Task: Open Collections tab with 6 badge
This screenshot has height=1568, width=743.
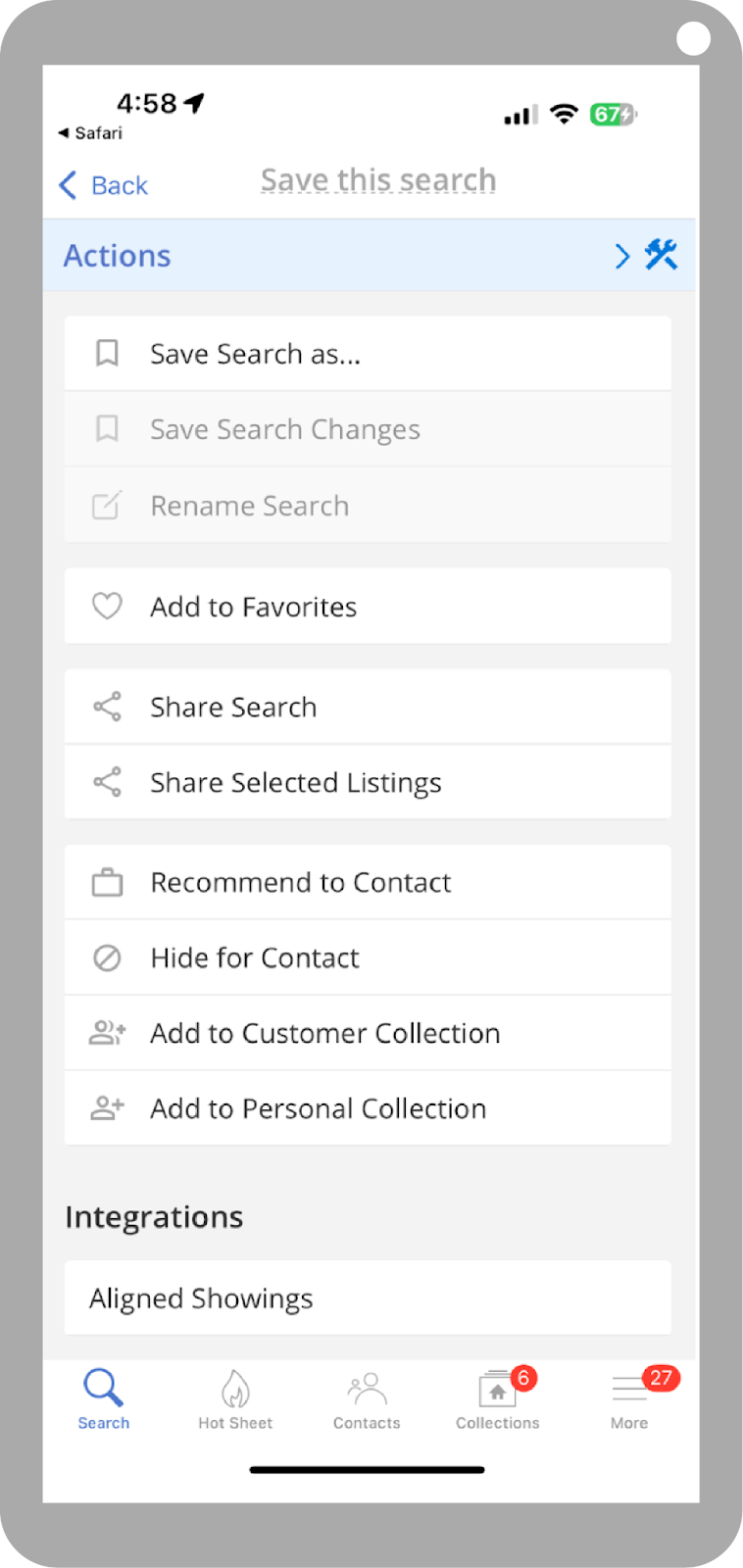Action: coord(498,1399)
